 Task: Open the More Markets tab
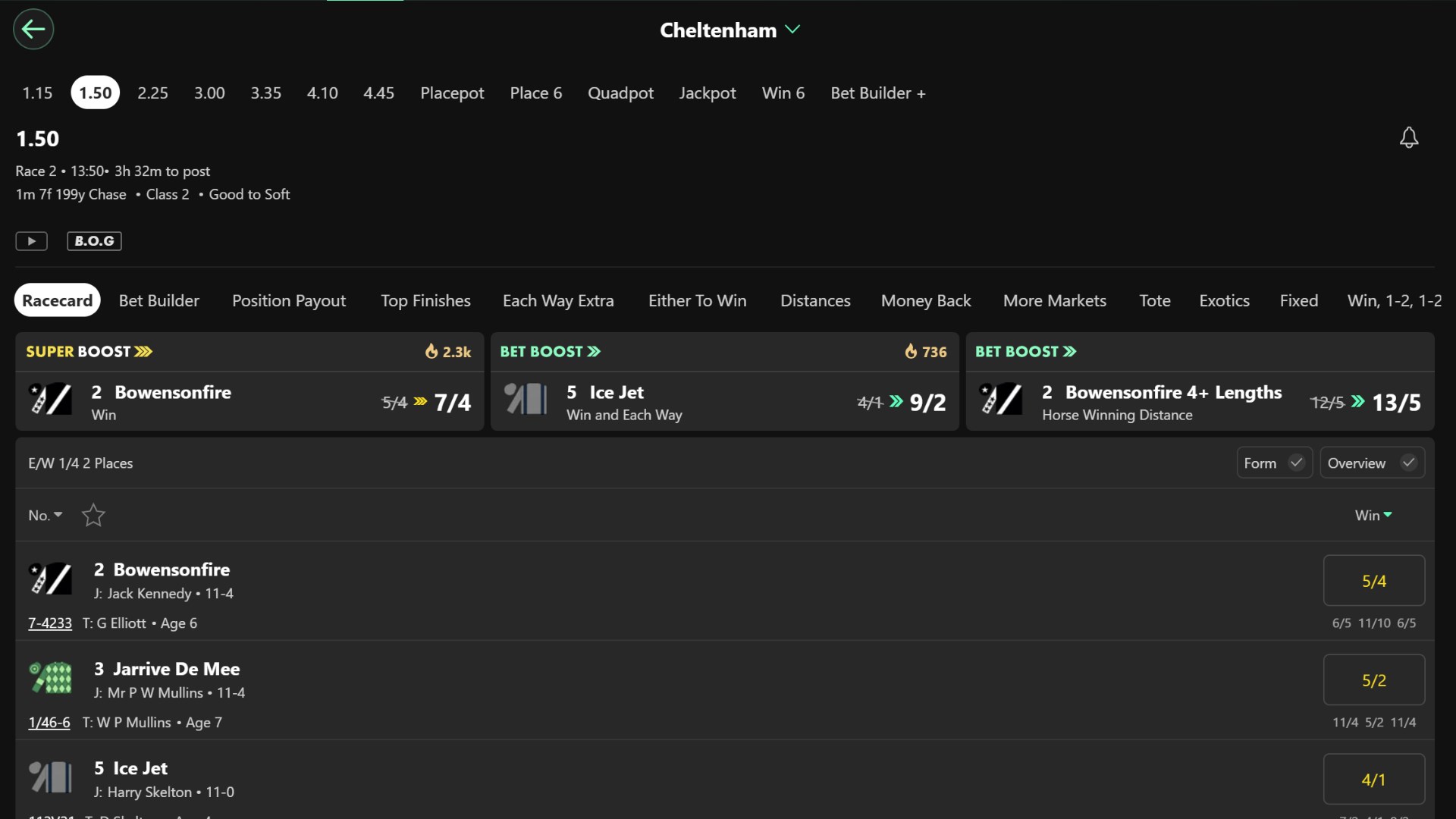[1055, 300]
